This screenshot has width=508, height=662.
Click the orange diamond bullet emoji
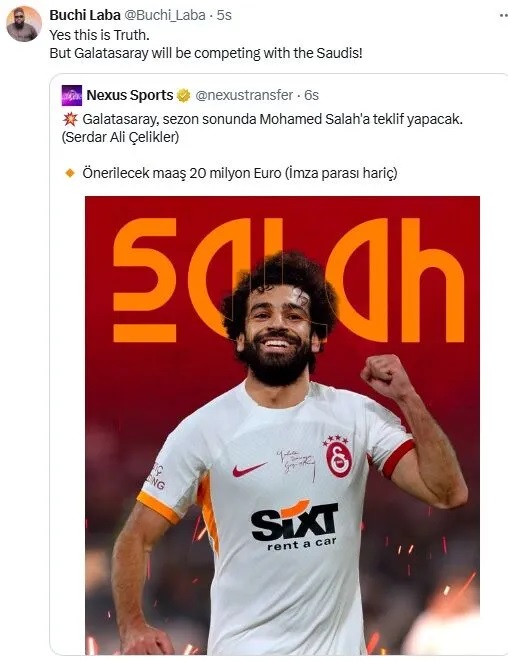tap(70, 173)
